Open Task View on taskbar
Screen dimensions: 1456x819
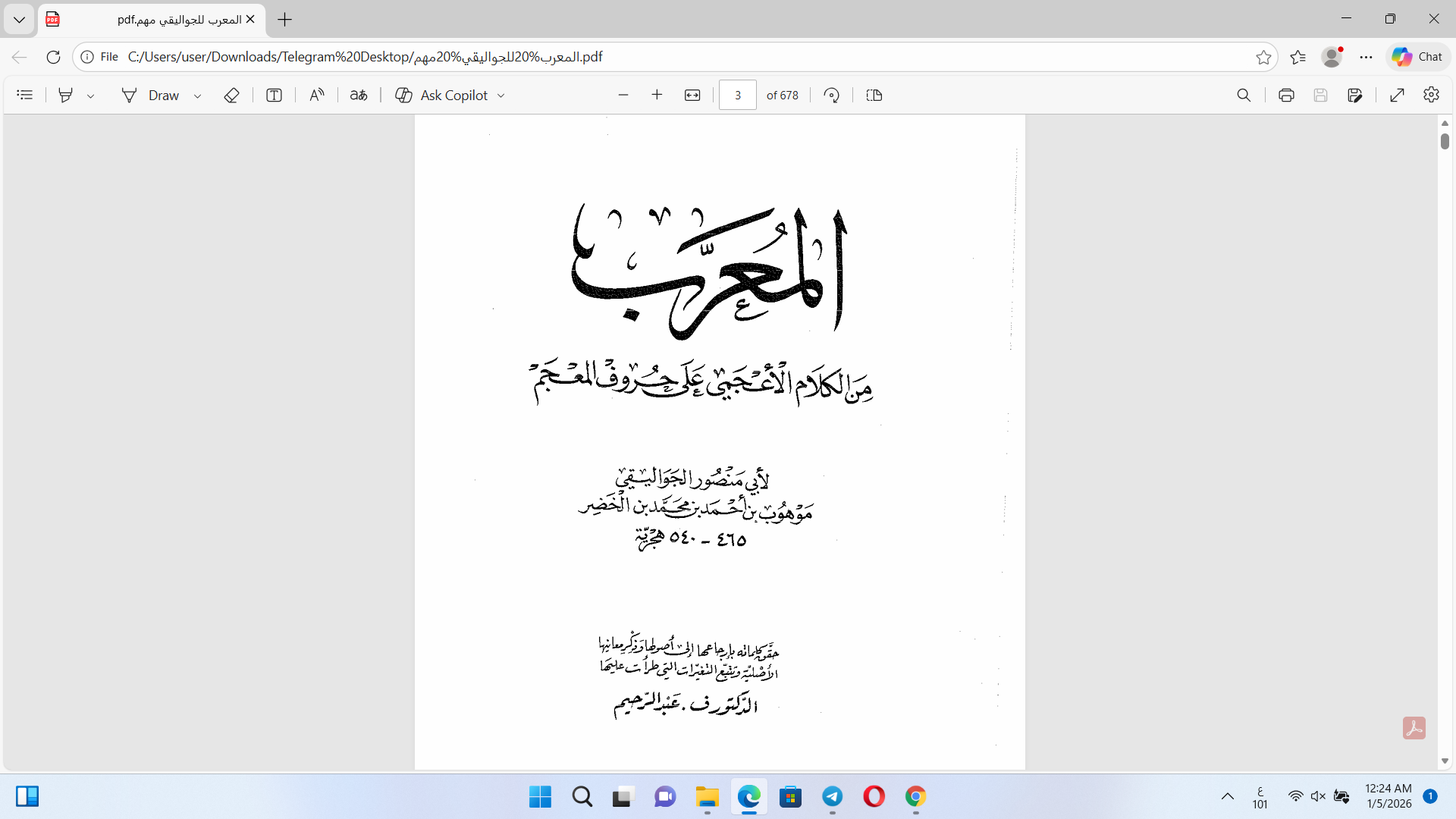pos(623,797)
